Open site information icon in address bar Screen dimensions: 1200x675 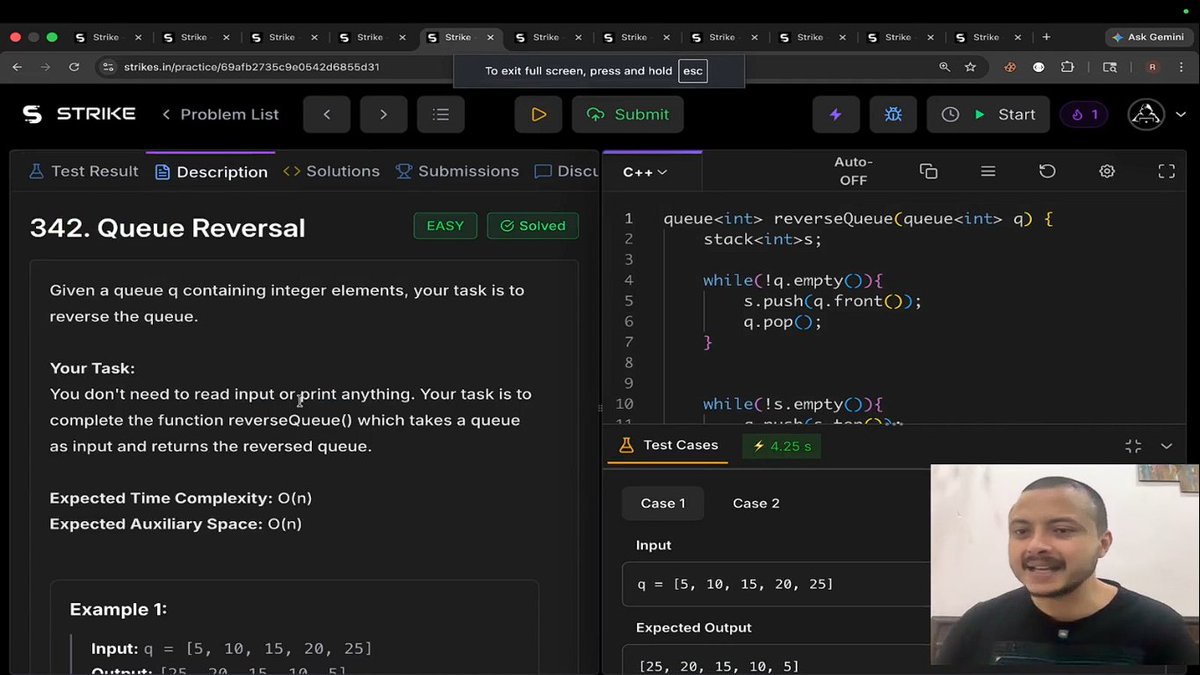[x=108, y=67]
